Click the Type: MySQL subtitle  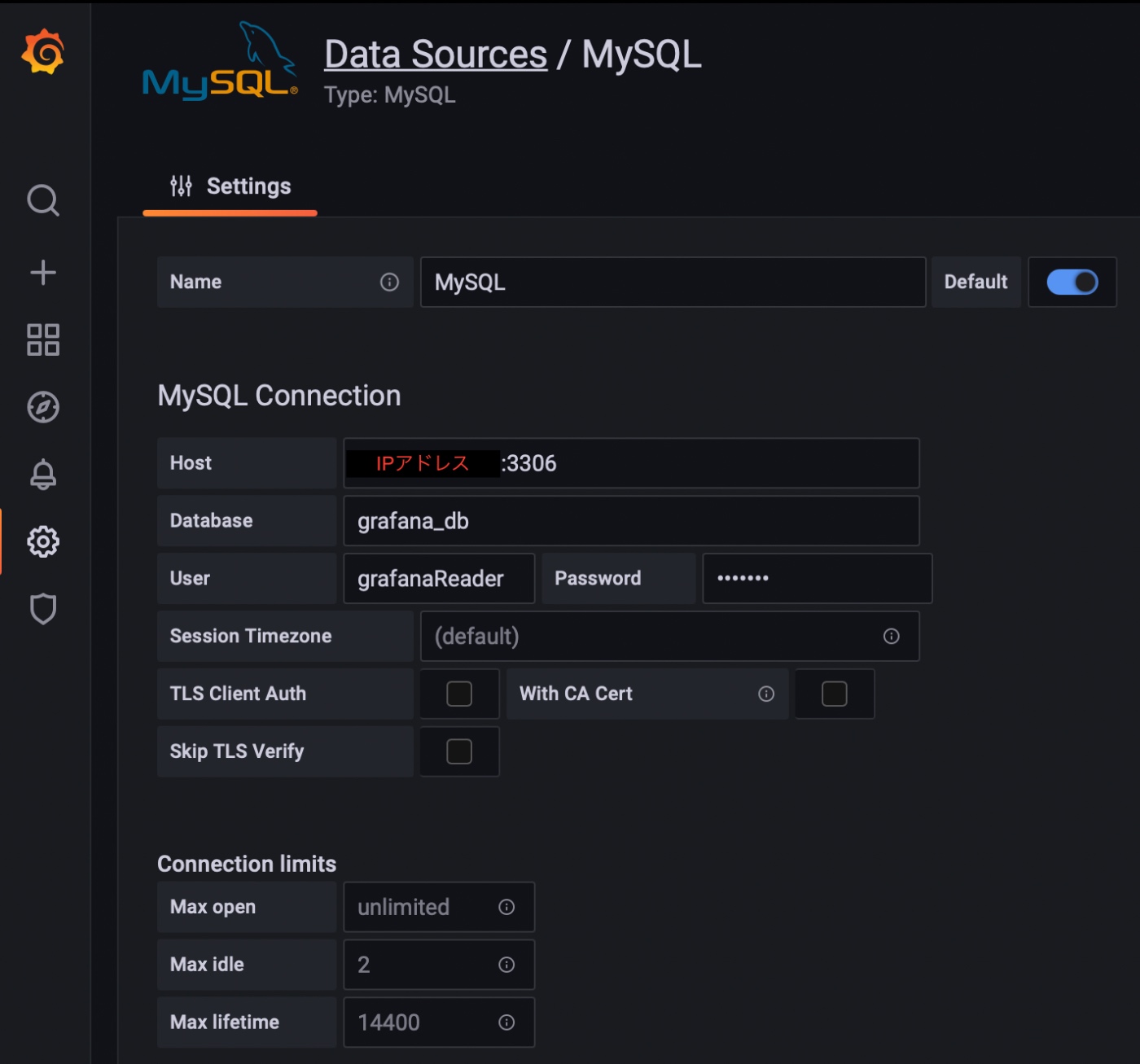[390, 95]
